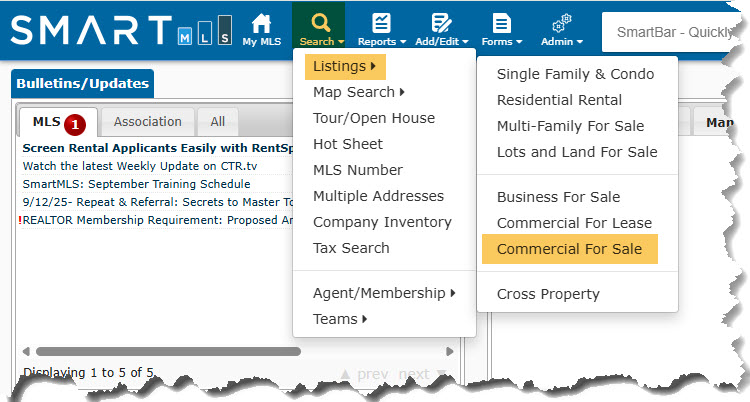Select MLS Number search option

pyautogui.click(x=358, y=170)
